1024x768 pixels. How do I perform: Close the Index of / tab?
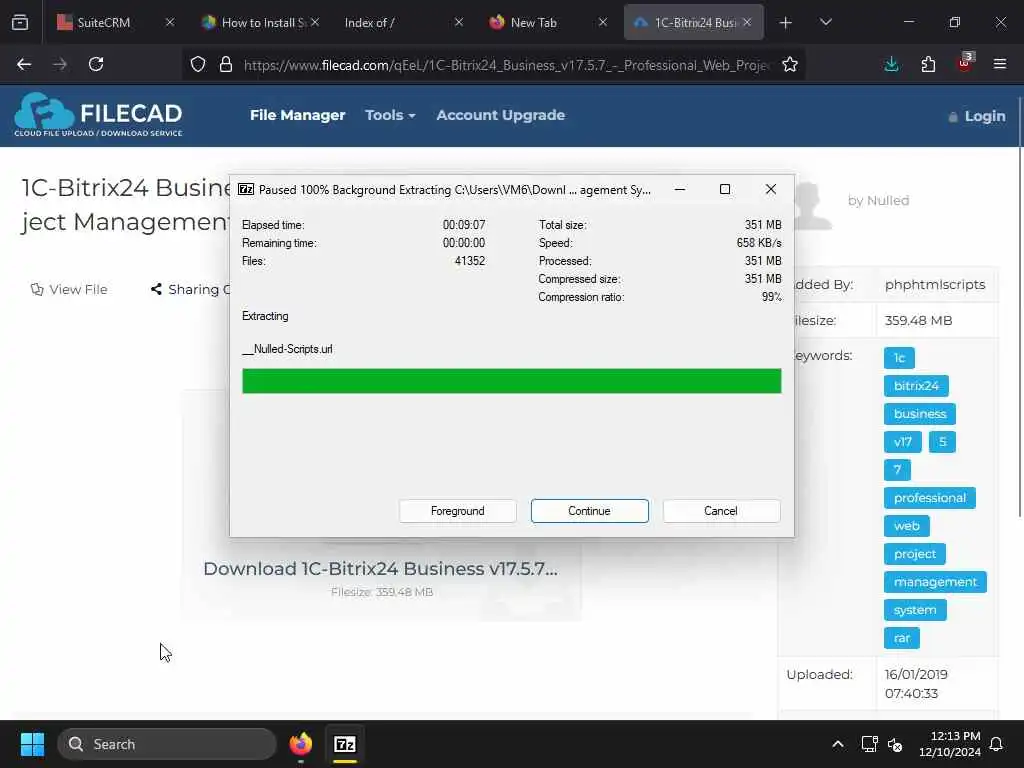(x=458, y=22)
